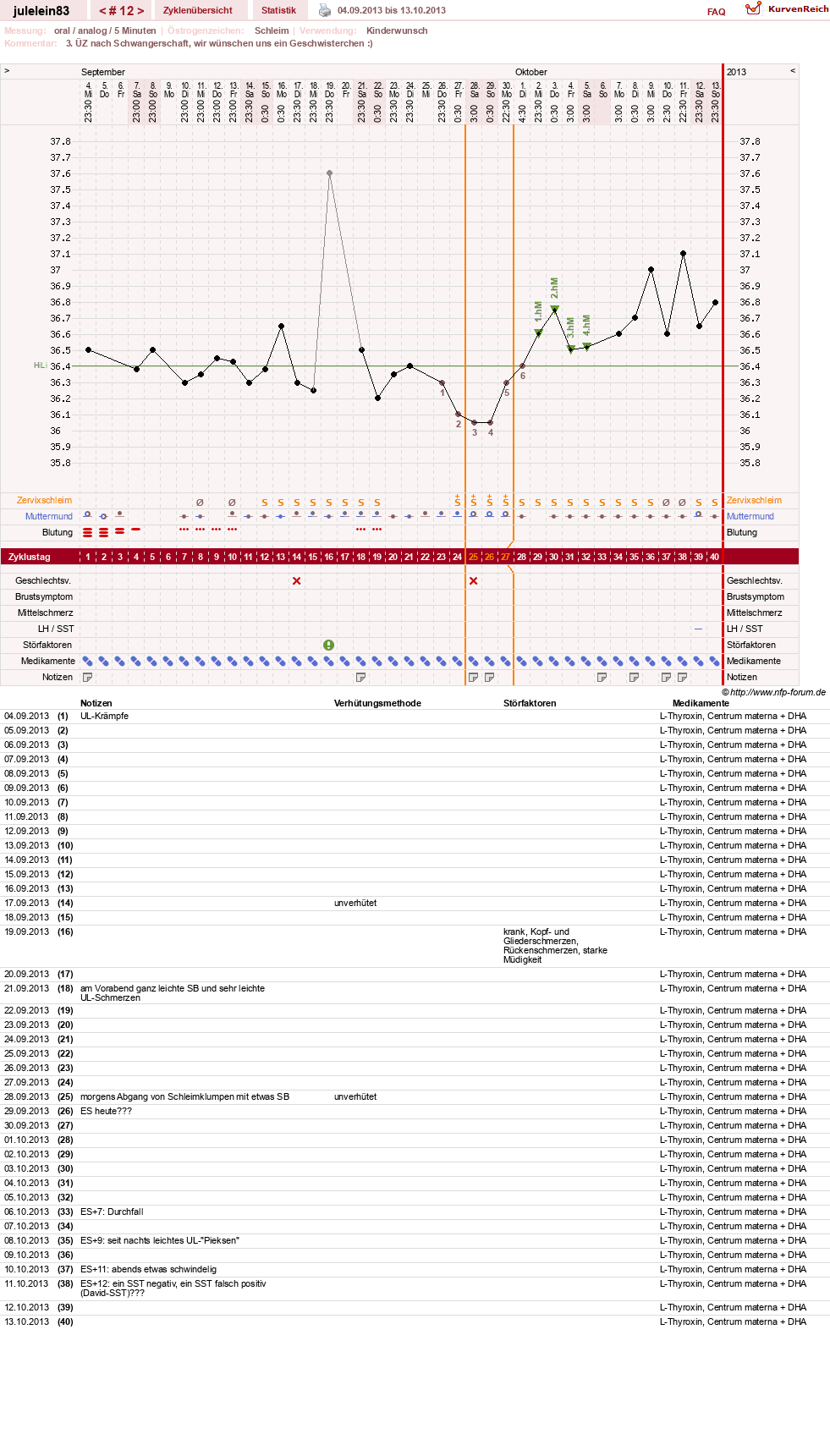Follow the http://www.nfp-forum.de link

(x=778, y=692)
